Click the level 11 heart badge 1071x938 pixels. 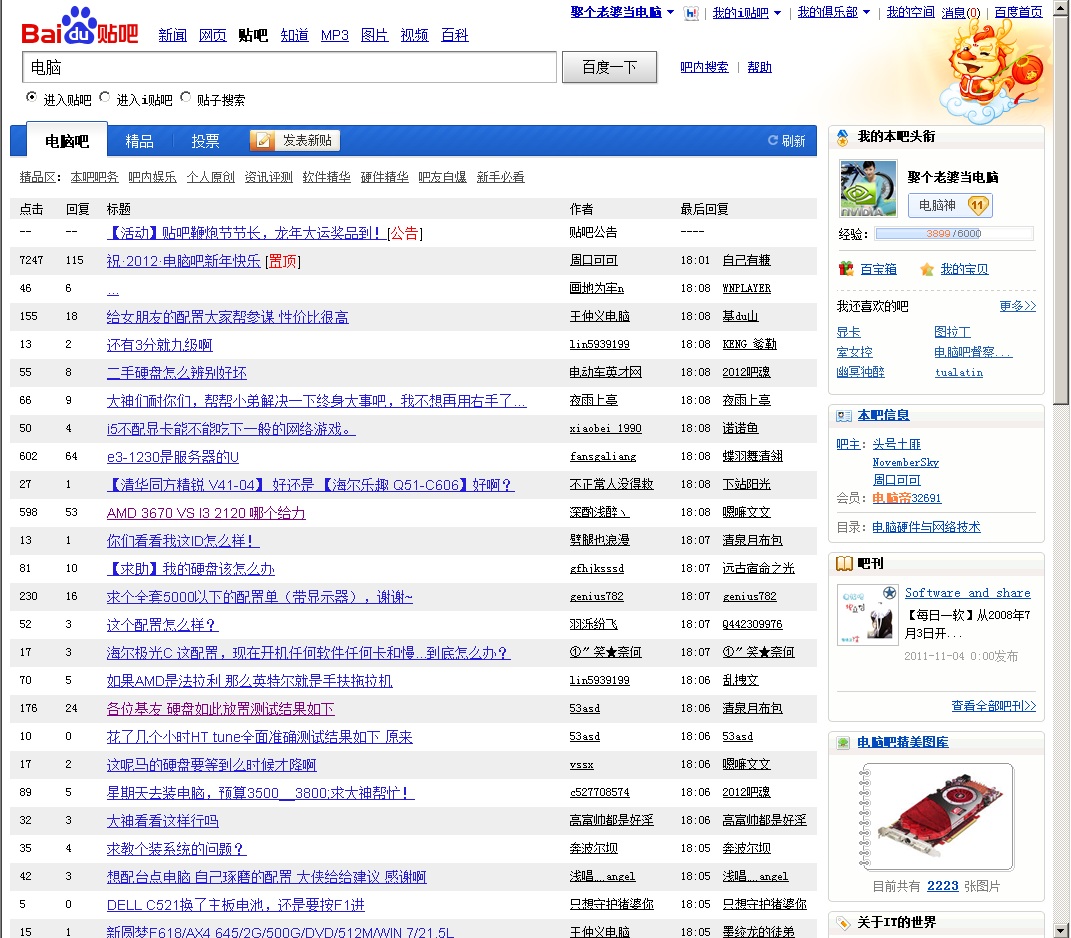point(978,205)
